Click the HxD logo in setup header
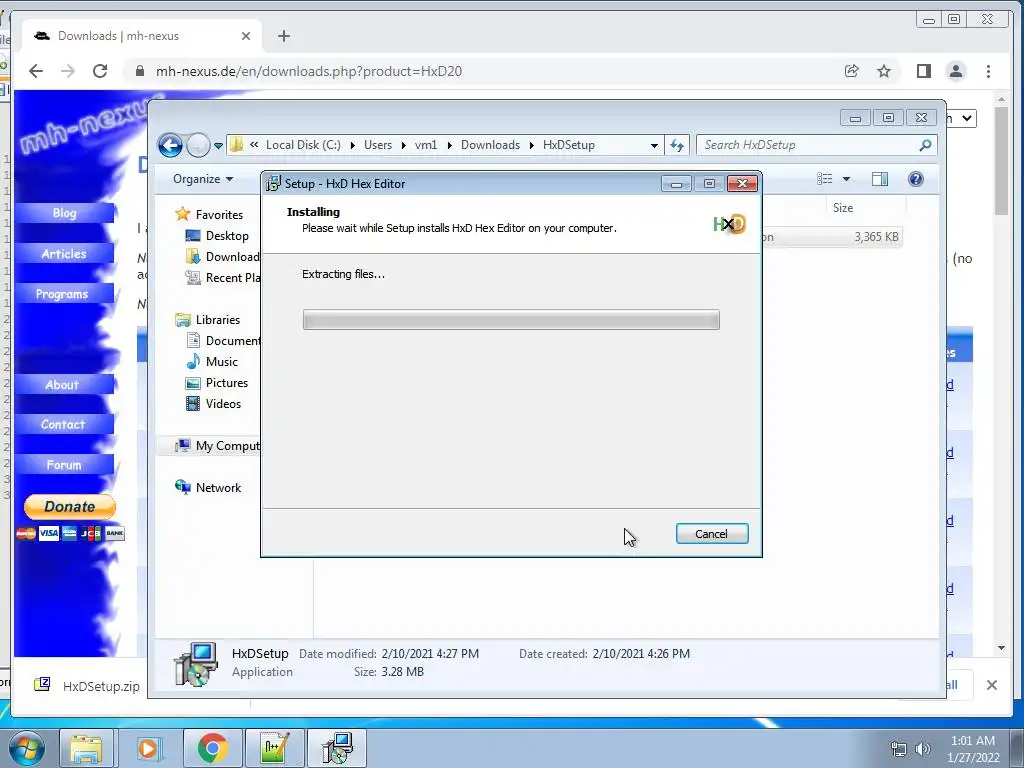Image resolution: width=1024 pixels, height=768 pixels. pos(729,224)
